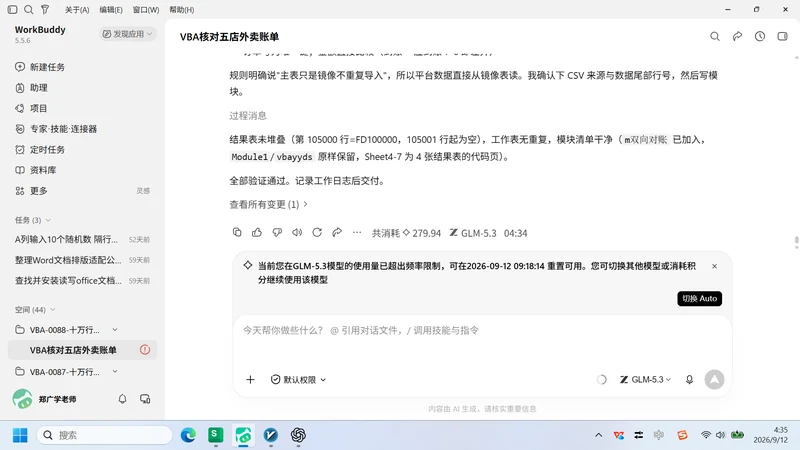Click the pin icon beside the title bar search
The image size is (800, 450).
pos(45,9)
